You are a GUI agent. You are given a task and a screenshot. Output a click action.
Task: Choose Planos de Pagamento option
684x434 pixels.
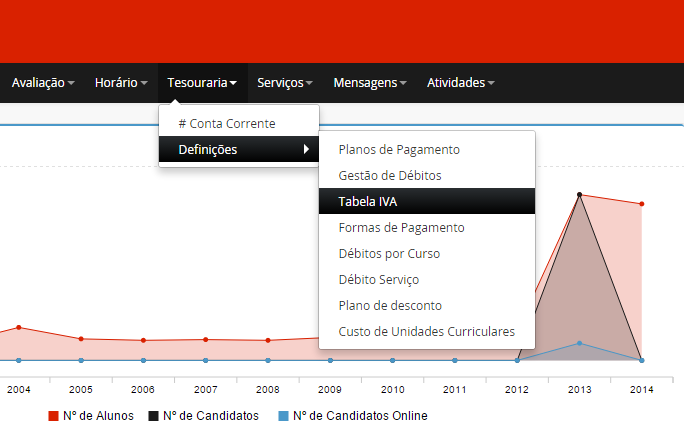point(399,150)
